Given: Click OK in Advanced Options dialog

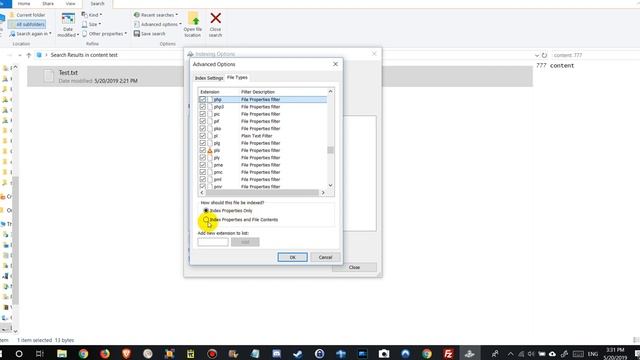Looking at the screenshot, I should tap(293, 257).
